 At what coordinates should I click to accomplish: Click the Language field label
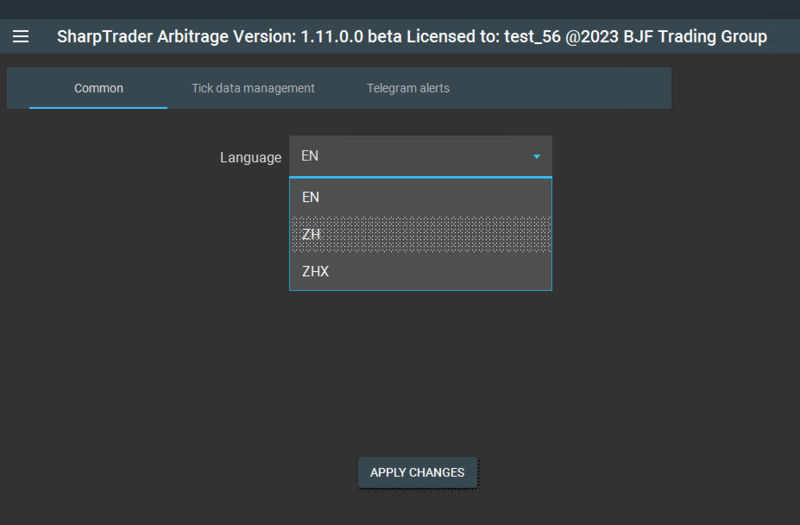point(250,158)
